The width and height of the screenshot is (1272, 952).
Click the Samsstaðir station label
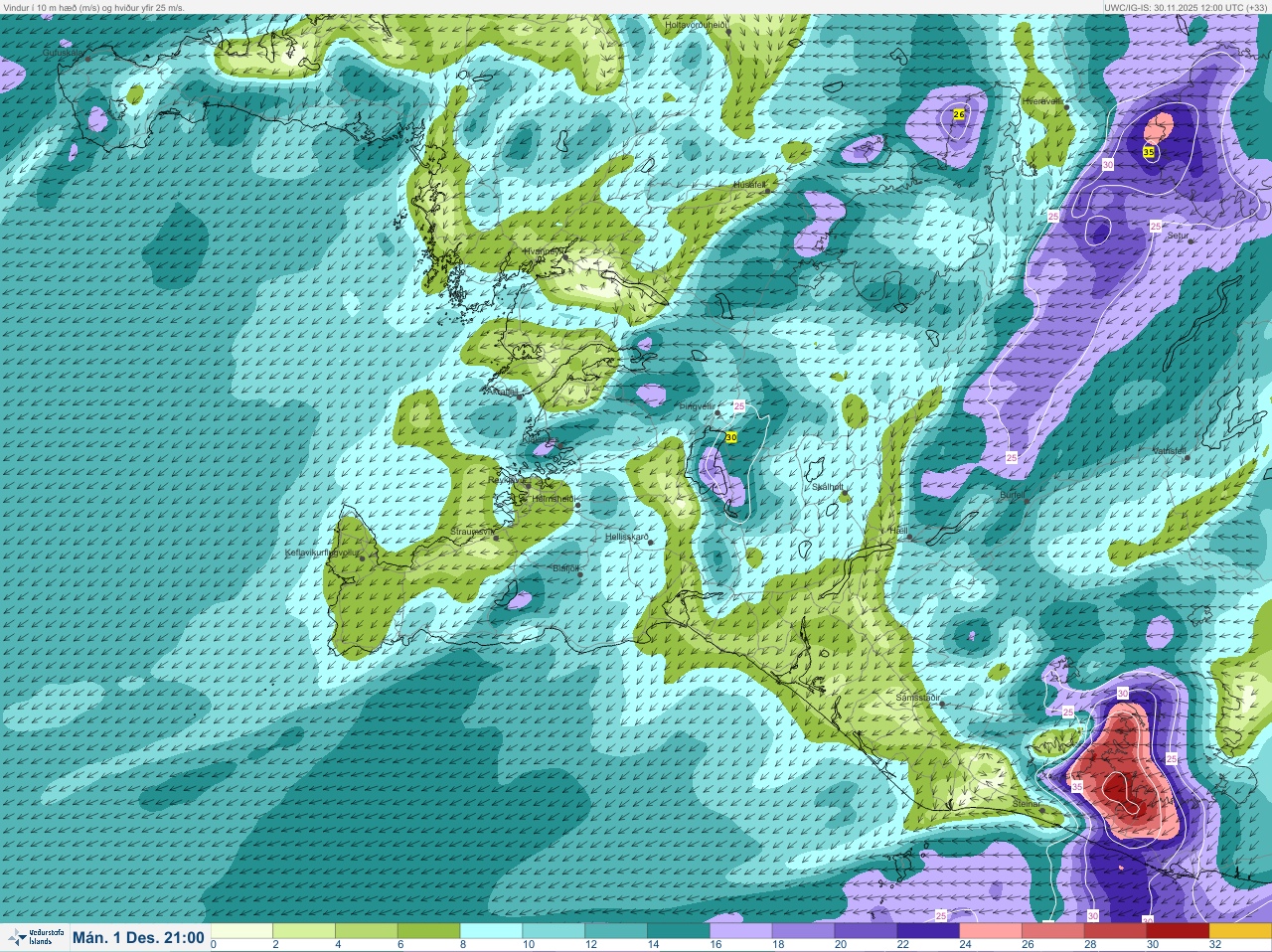point(918,697)
